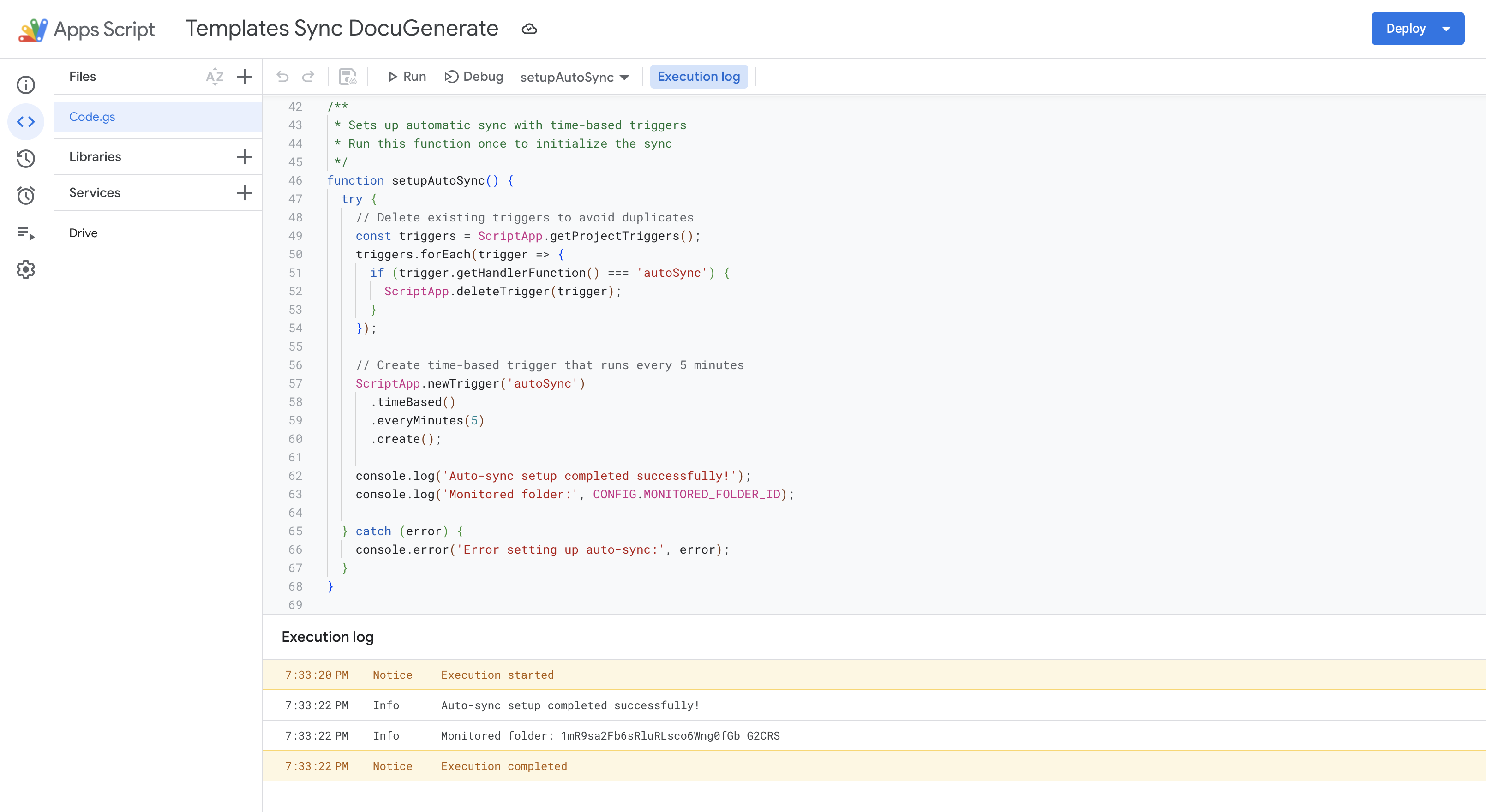1486x812 pixels.
Task: Open the project Overview info icon
Action: [x=25, y=85]
